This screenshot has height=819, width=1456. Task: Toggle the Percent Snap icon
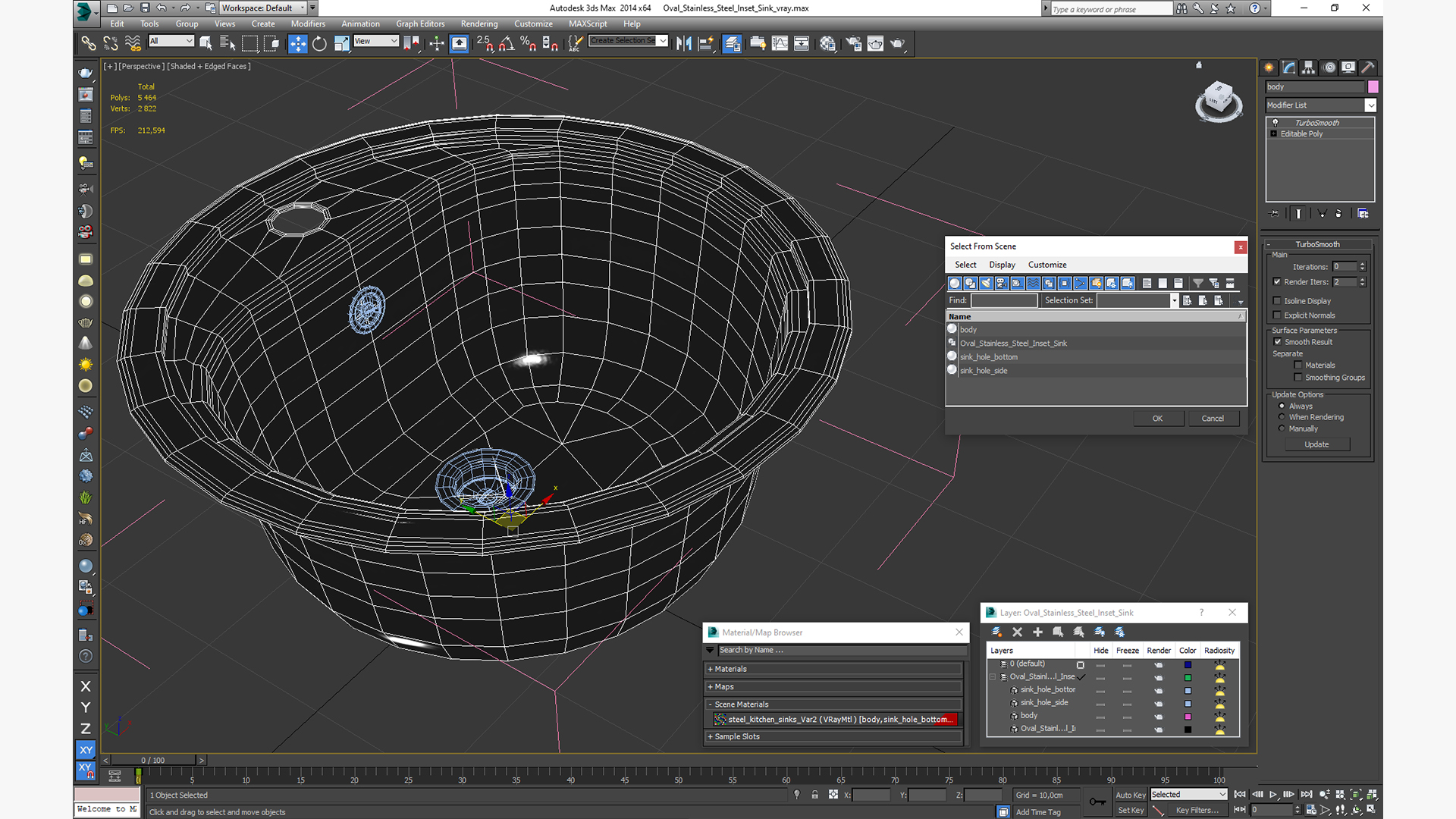tap(529, 43)
